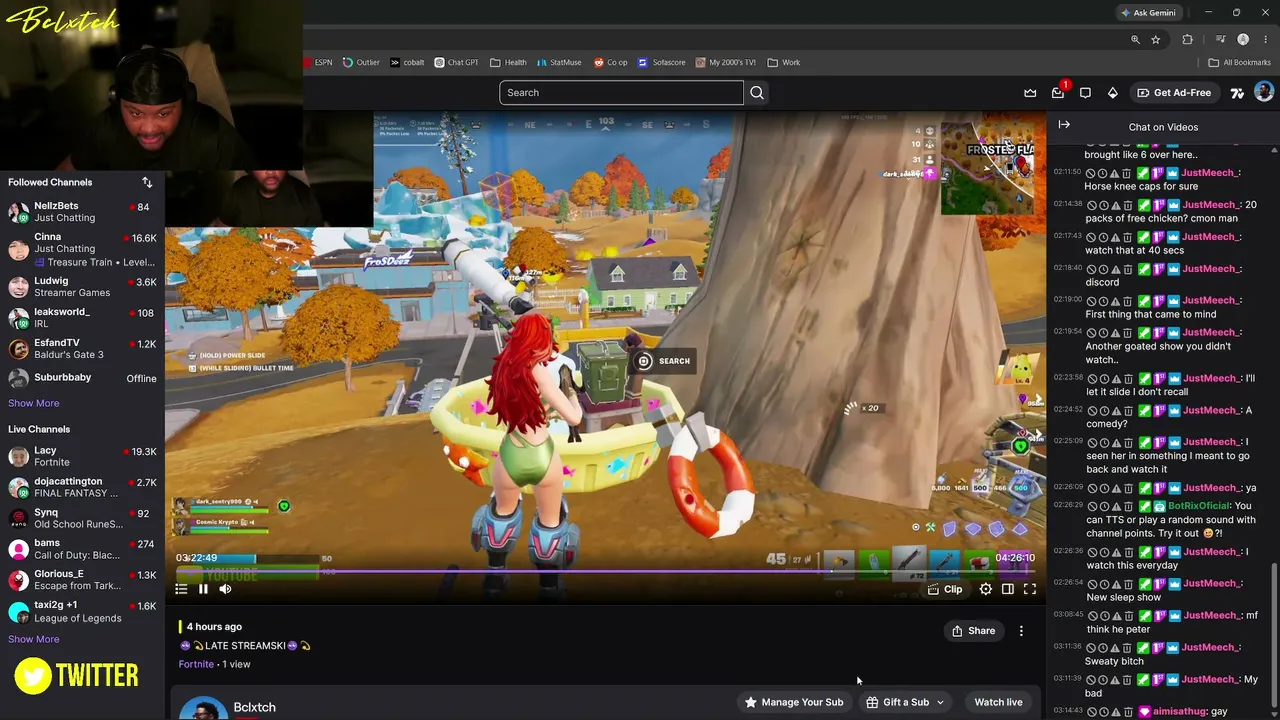
Task: Open Cinna's channel from sidebar
Action: (x=82, y=249)
